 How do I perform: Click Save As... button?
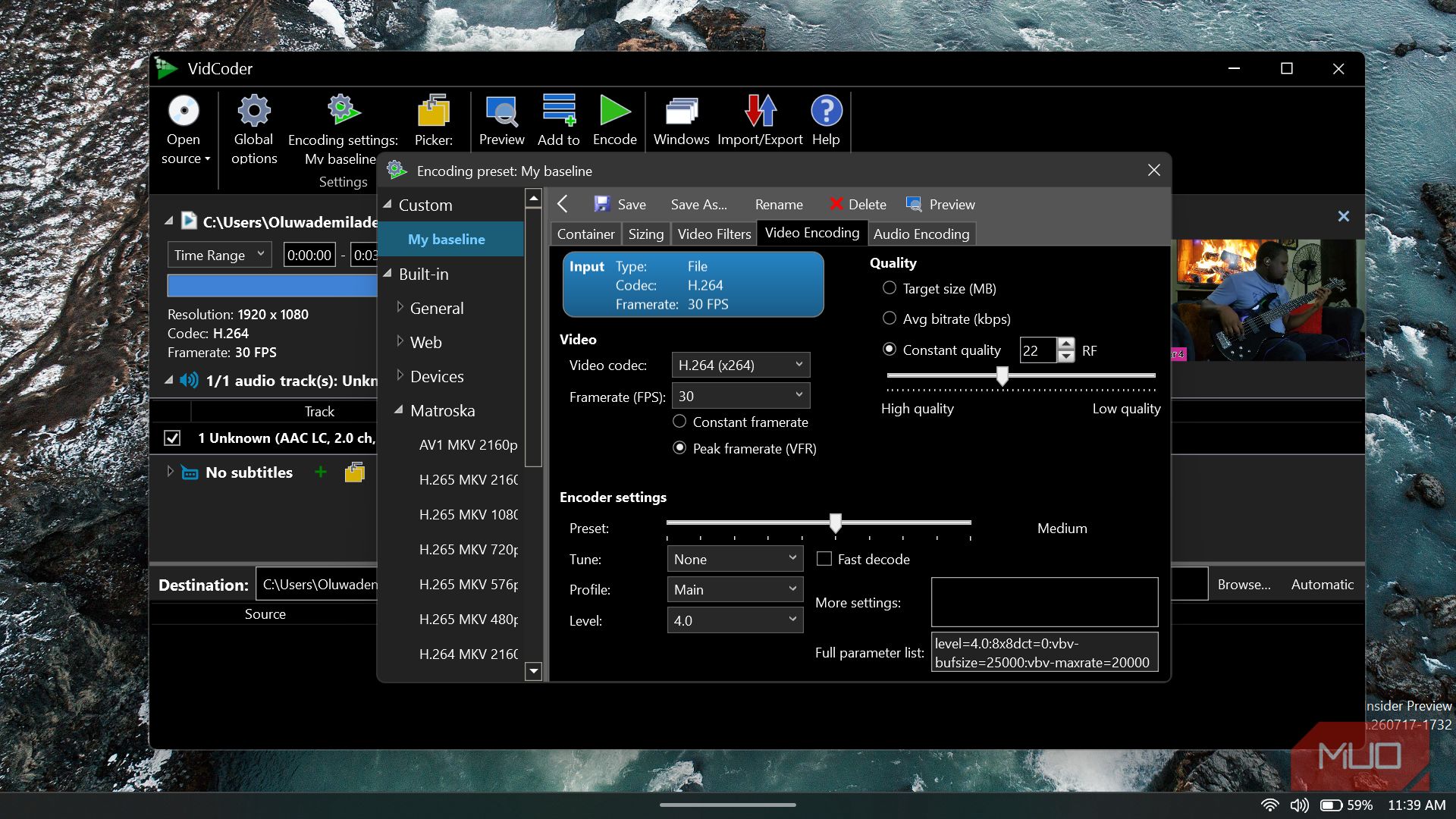(698, 204)
